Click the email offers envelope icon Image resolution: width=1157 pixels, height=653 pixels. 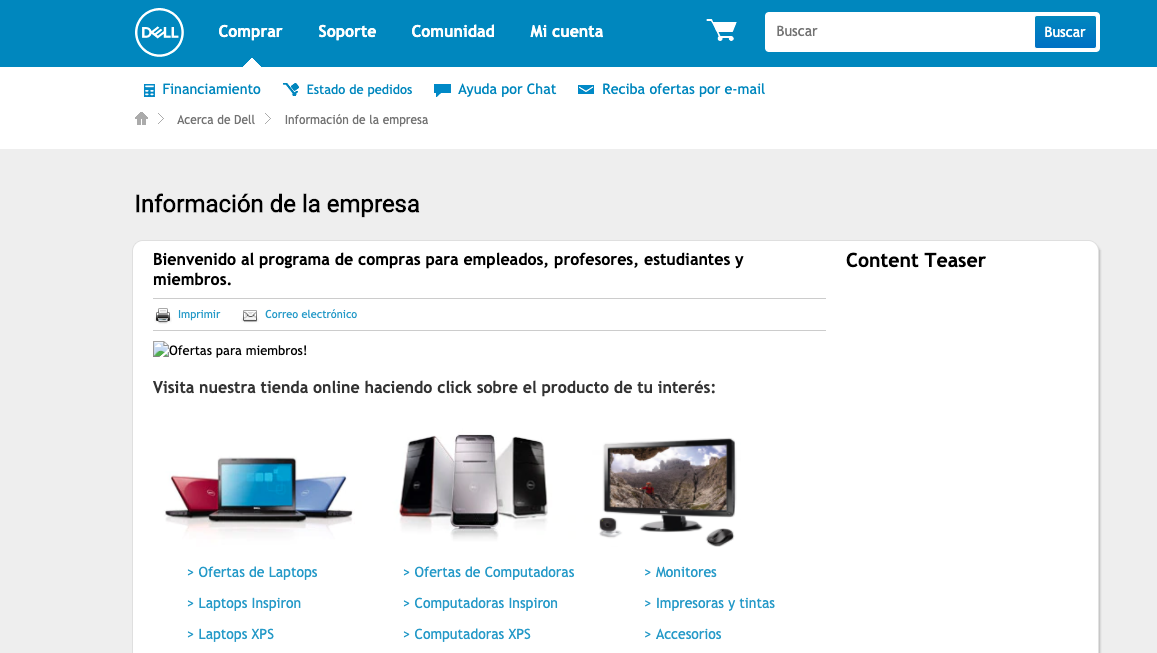[x=586, y=90]
